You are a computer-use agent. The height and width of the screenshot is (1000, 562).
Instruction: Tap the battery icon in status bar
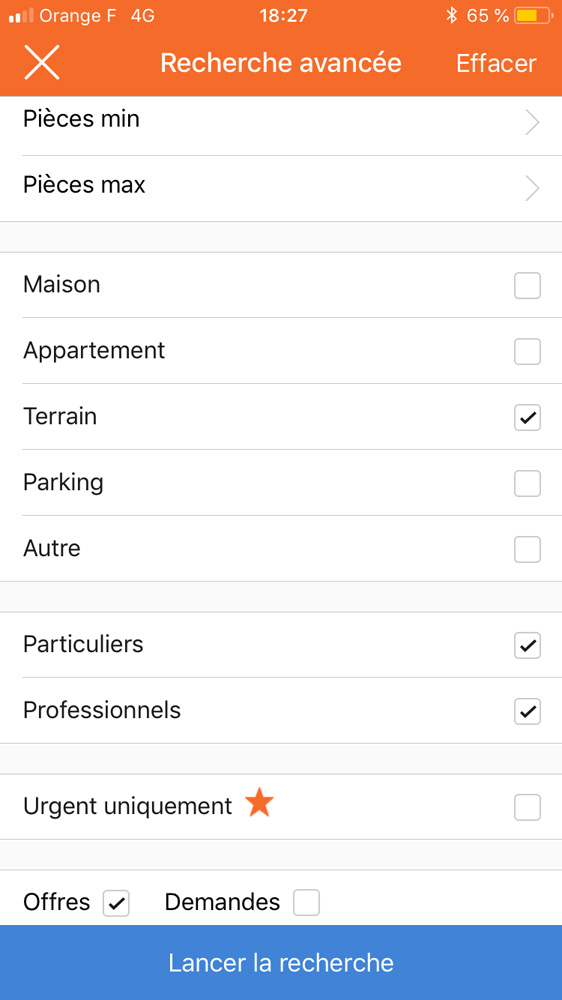tap(534, 16)
